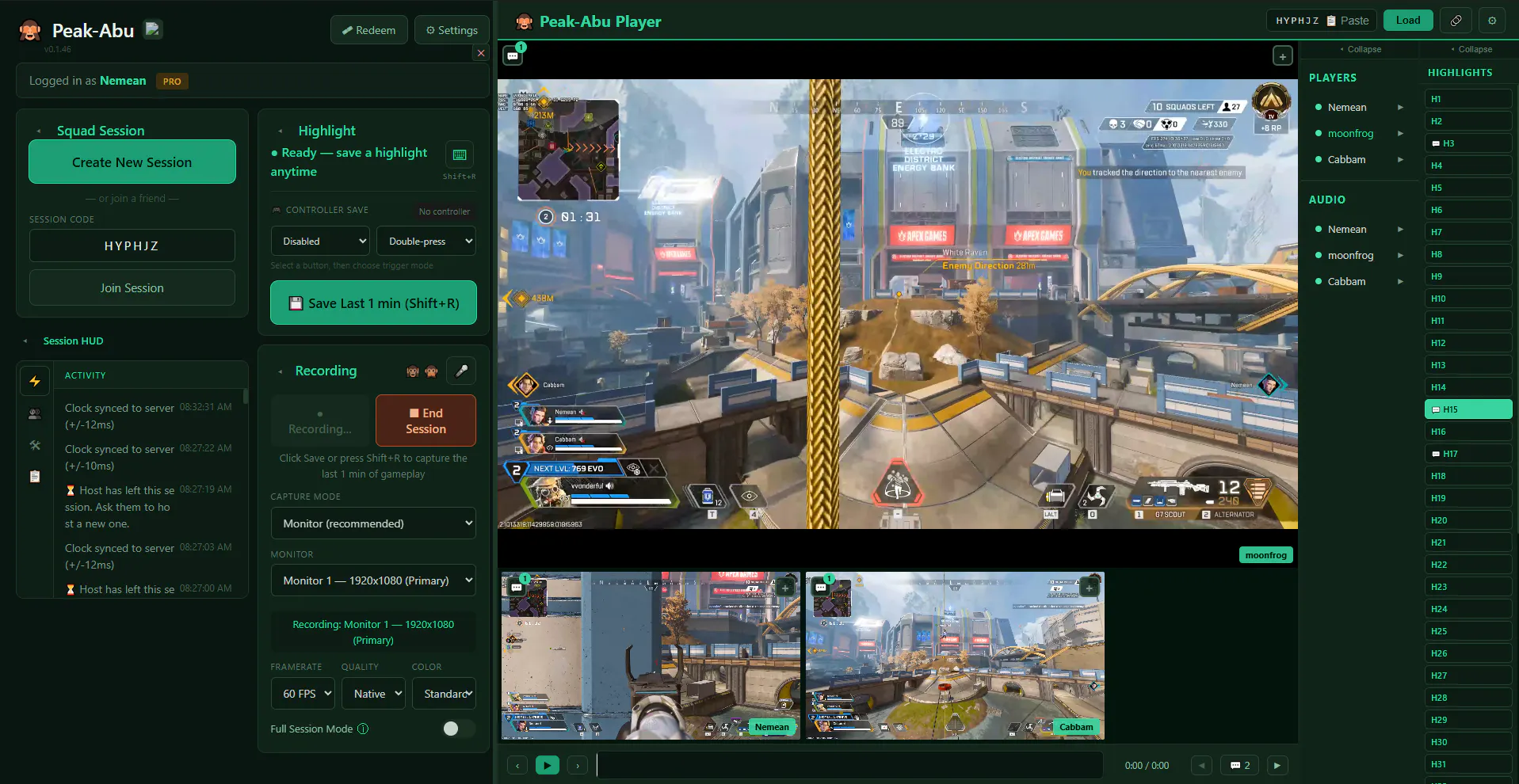Collapse the Recording panel
The width and height of the screenshot is (1519, 784).
click(x=280, y=371)
